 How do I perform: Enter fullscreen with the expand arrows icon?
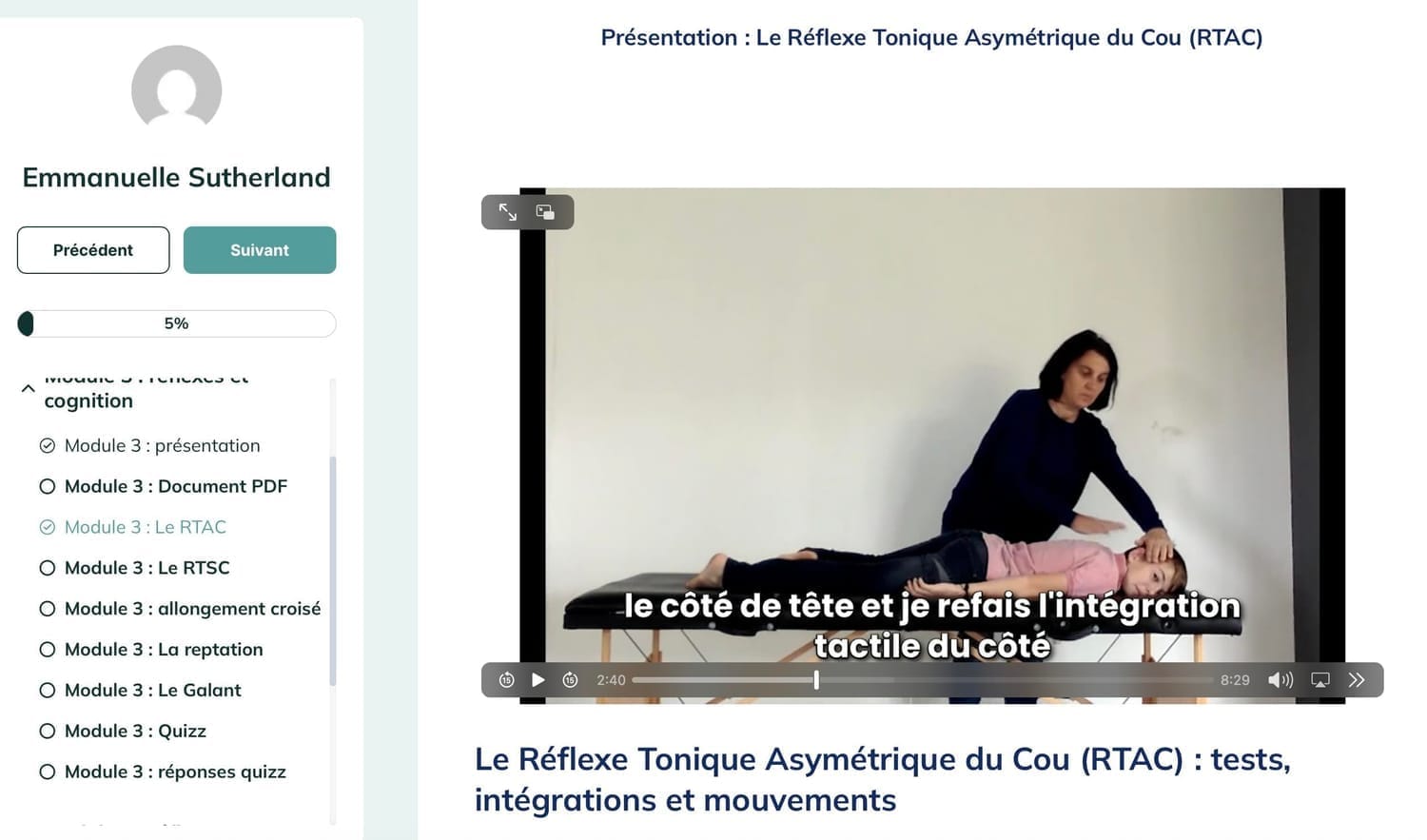coord(508,212)
